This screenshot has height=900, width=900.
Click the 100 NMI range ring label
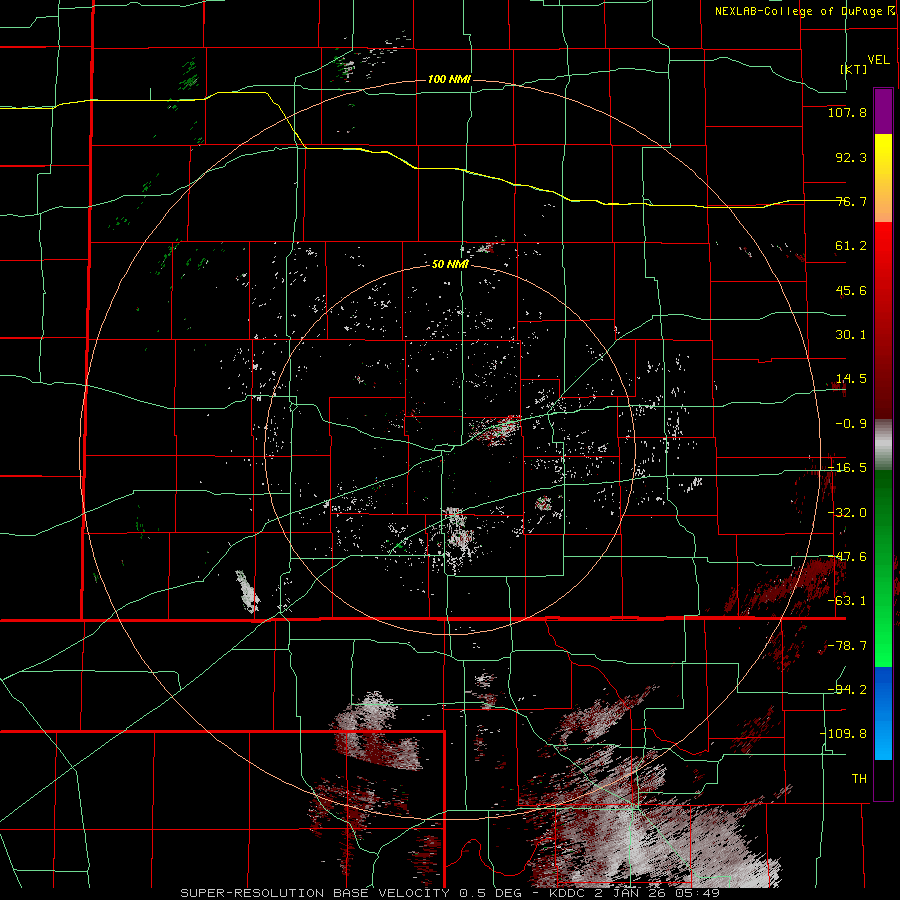tap(449, 79)
